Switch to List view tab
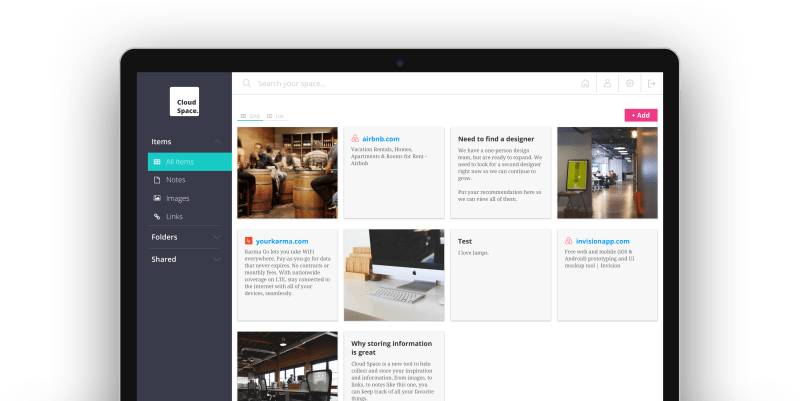This screenshot has width=800, height=401. pyautogui.click(x=276, y=116)
